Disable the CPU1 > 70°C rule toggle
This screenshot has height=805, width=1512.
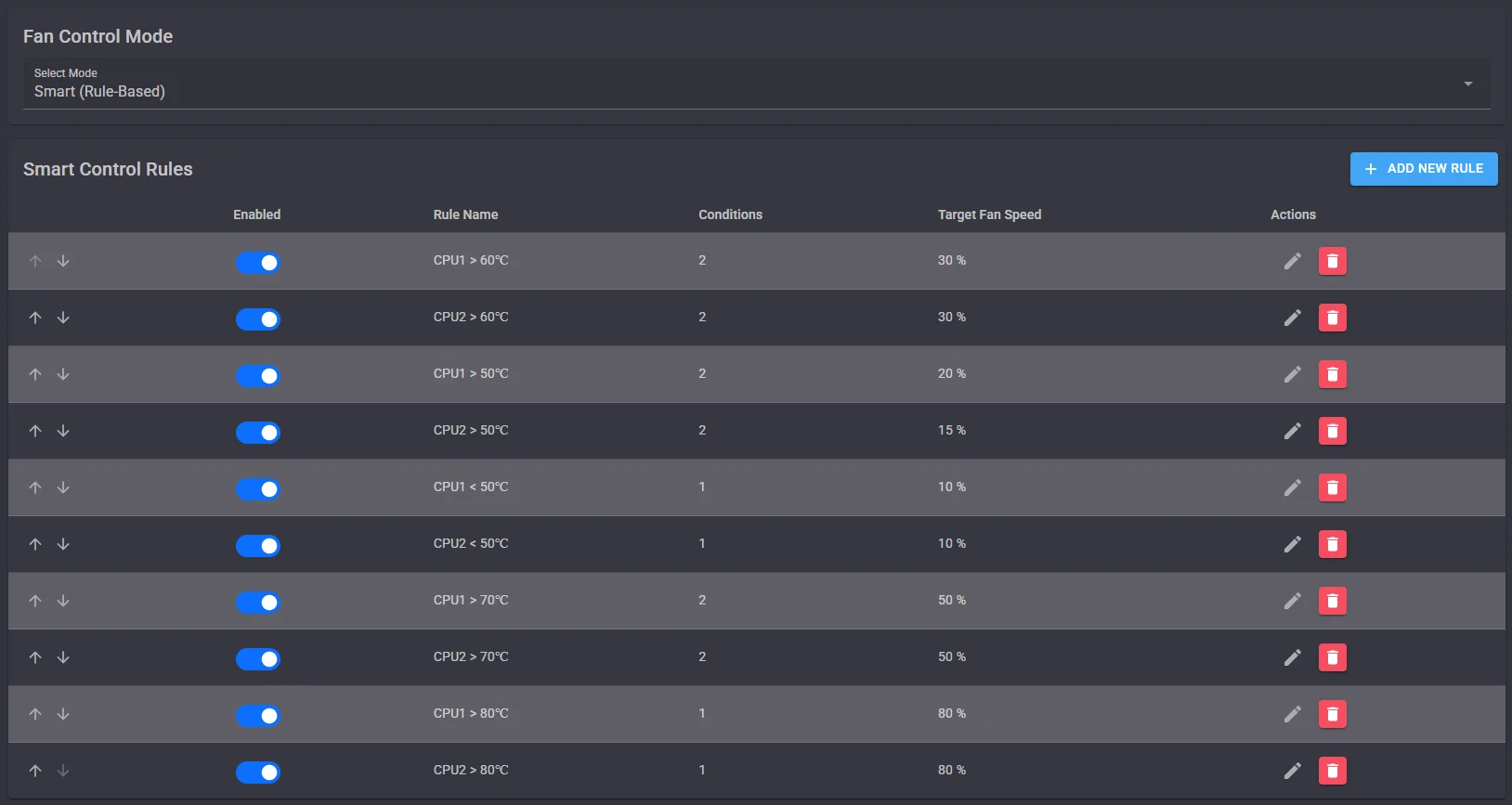click(x=257, y=603)
